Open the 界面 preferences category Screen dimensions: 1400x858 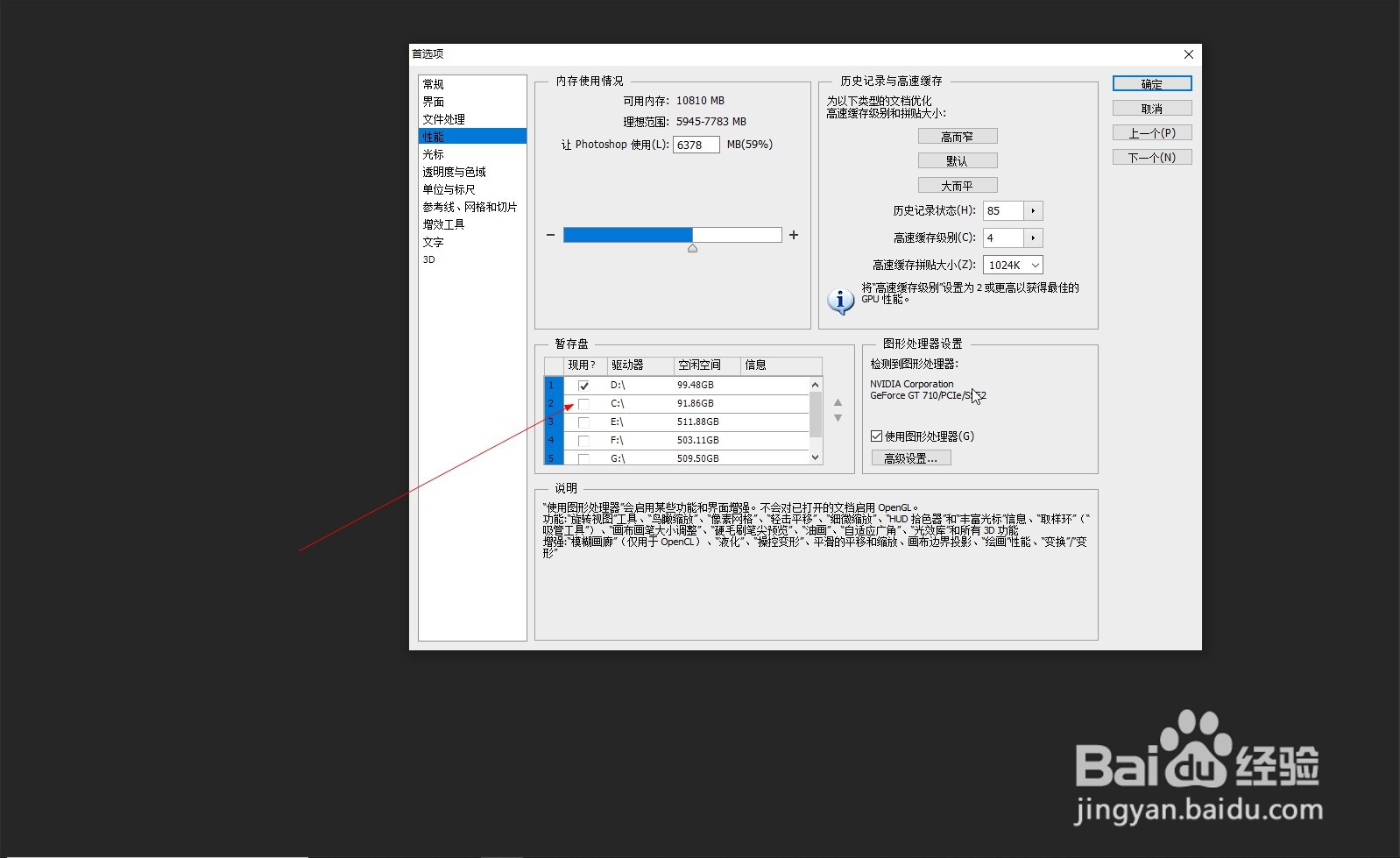[434, 102]
